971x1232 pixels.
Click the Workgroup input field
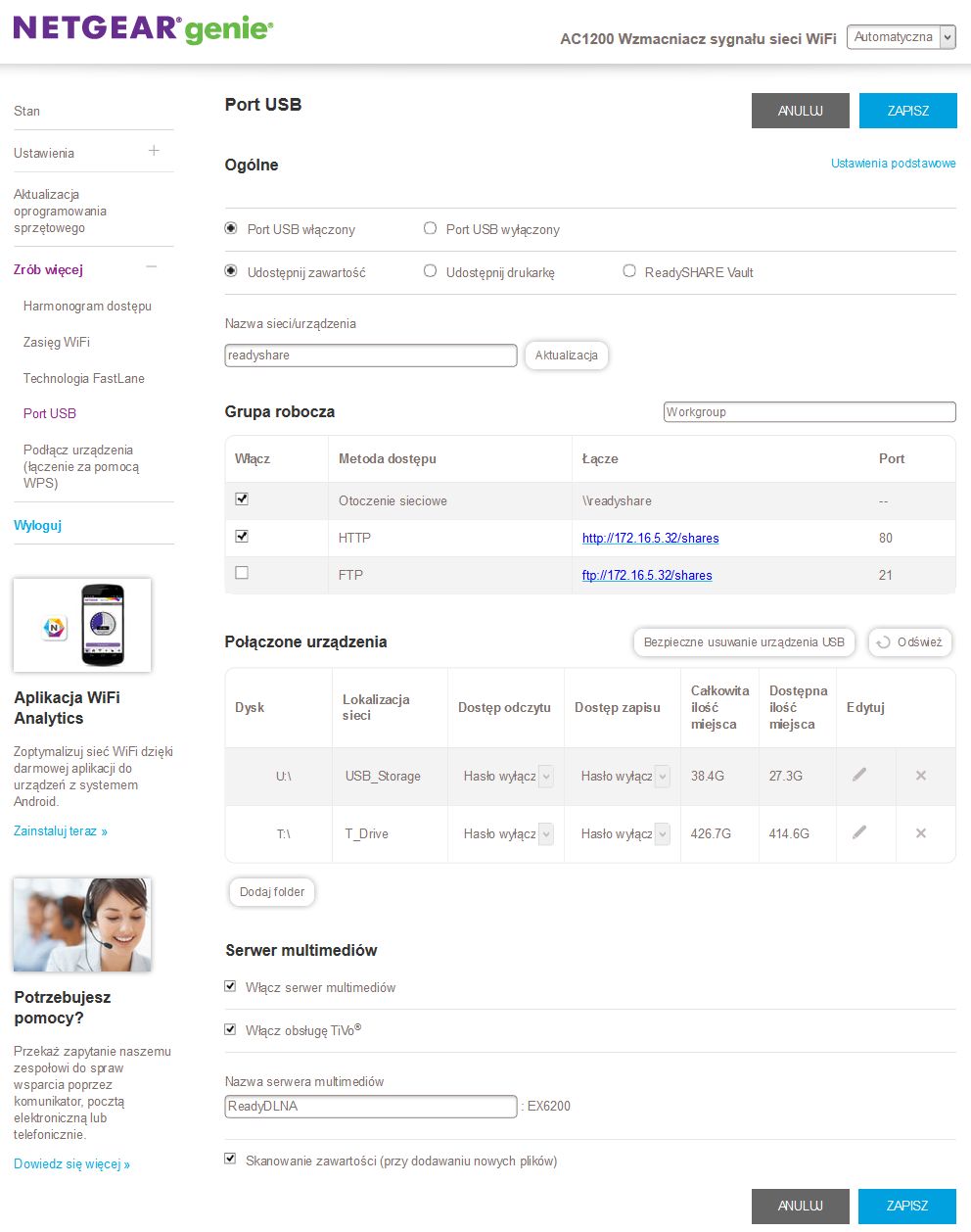point(809,412)
